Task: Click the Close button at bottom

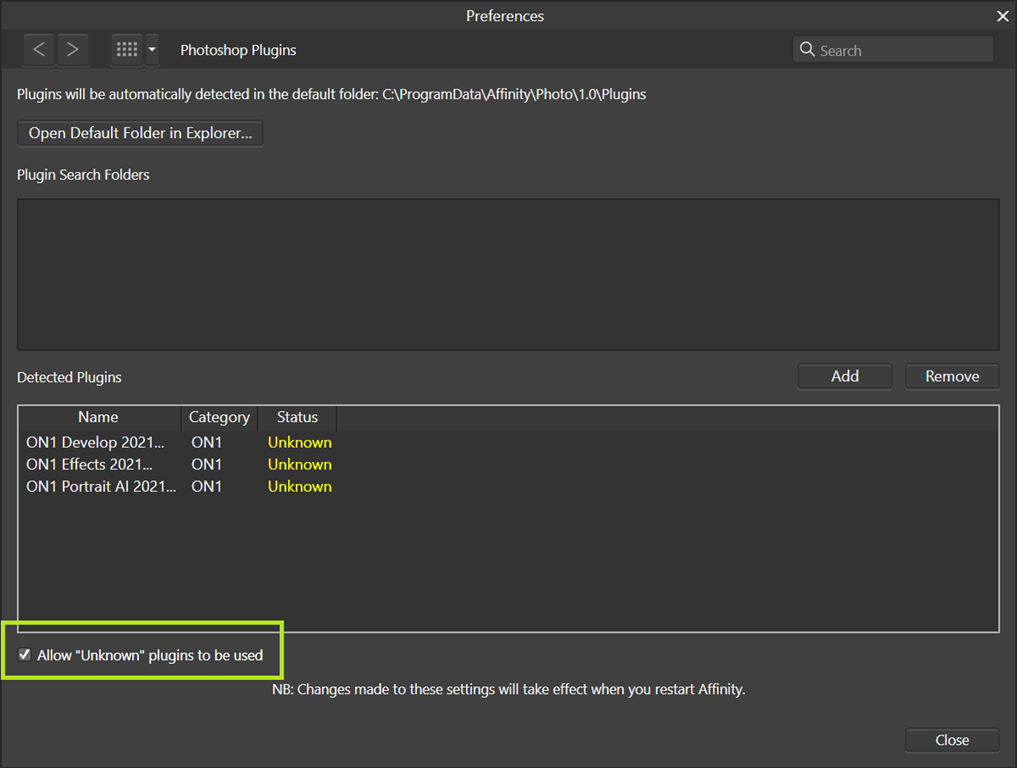Action: coord(951,740)
